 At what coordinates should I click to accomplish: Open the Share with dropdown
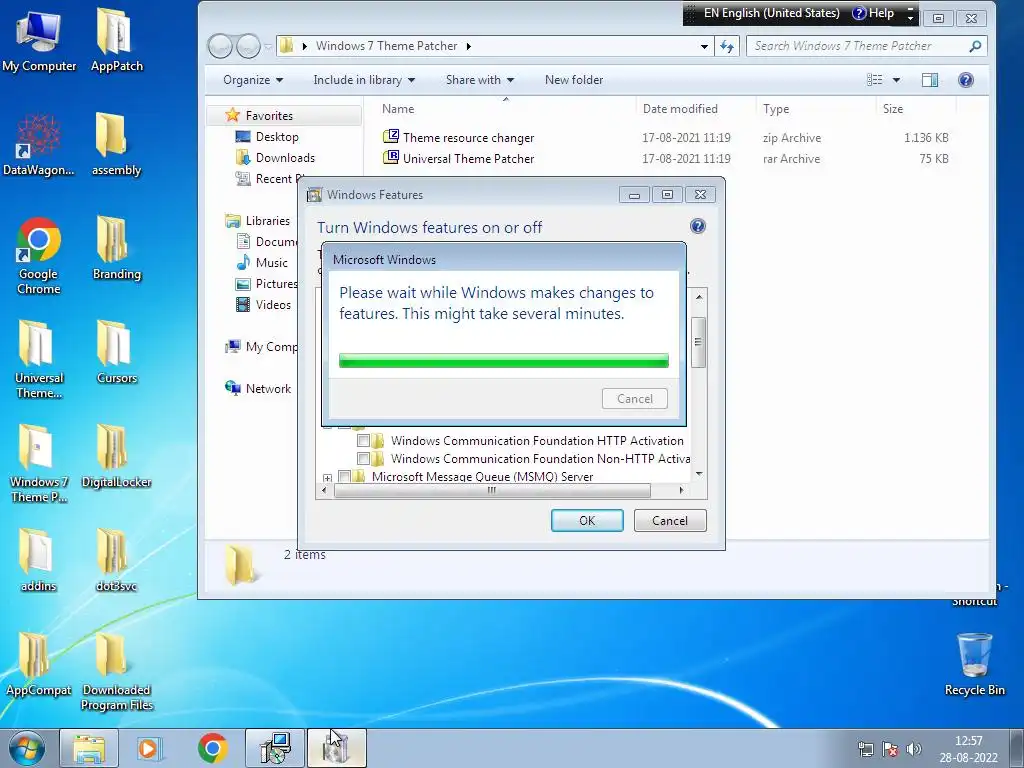click(x=479, y=80)
